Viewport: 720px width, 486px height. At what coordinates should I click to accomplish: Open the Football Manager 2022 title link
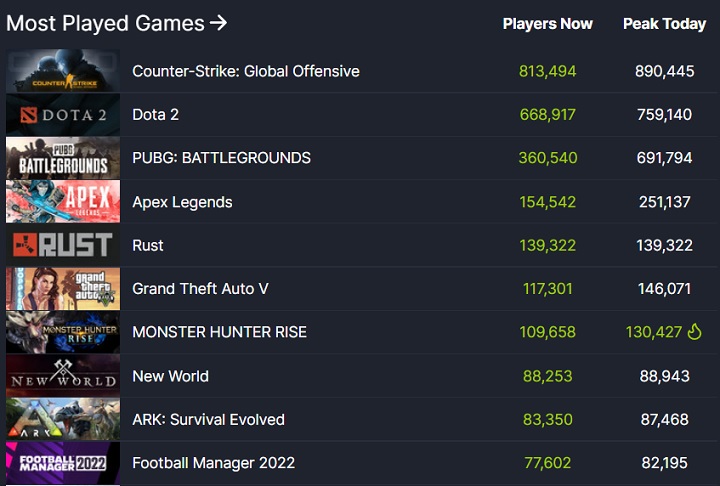[213, 463]
